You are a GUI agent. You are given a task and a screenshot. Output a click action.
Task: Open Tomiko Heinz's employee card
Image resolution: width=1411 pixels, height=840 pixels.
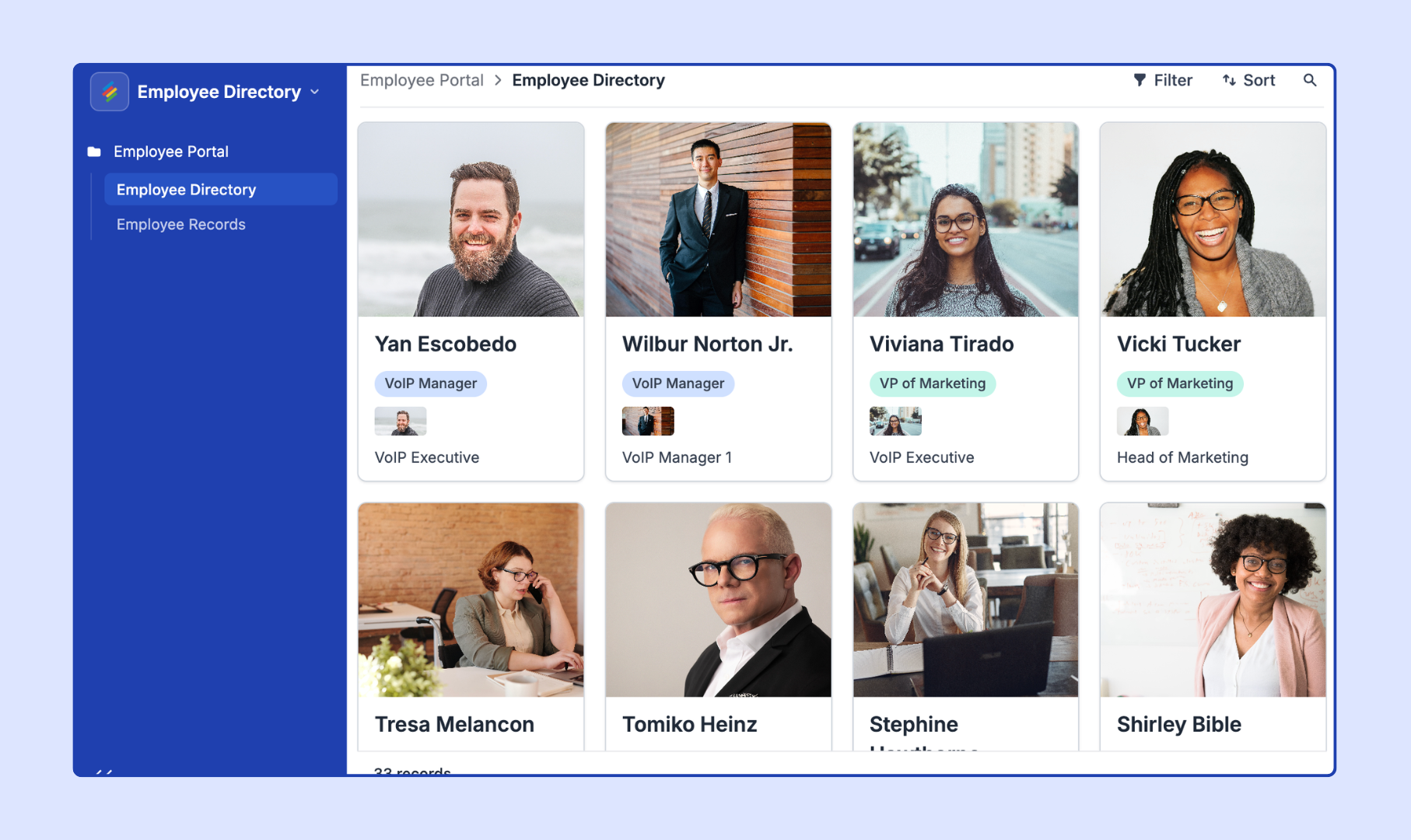coord(718,627)
